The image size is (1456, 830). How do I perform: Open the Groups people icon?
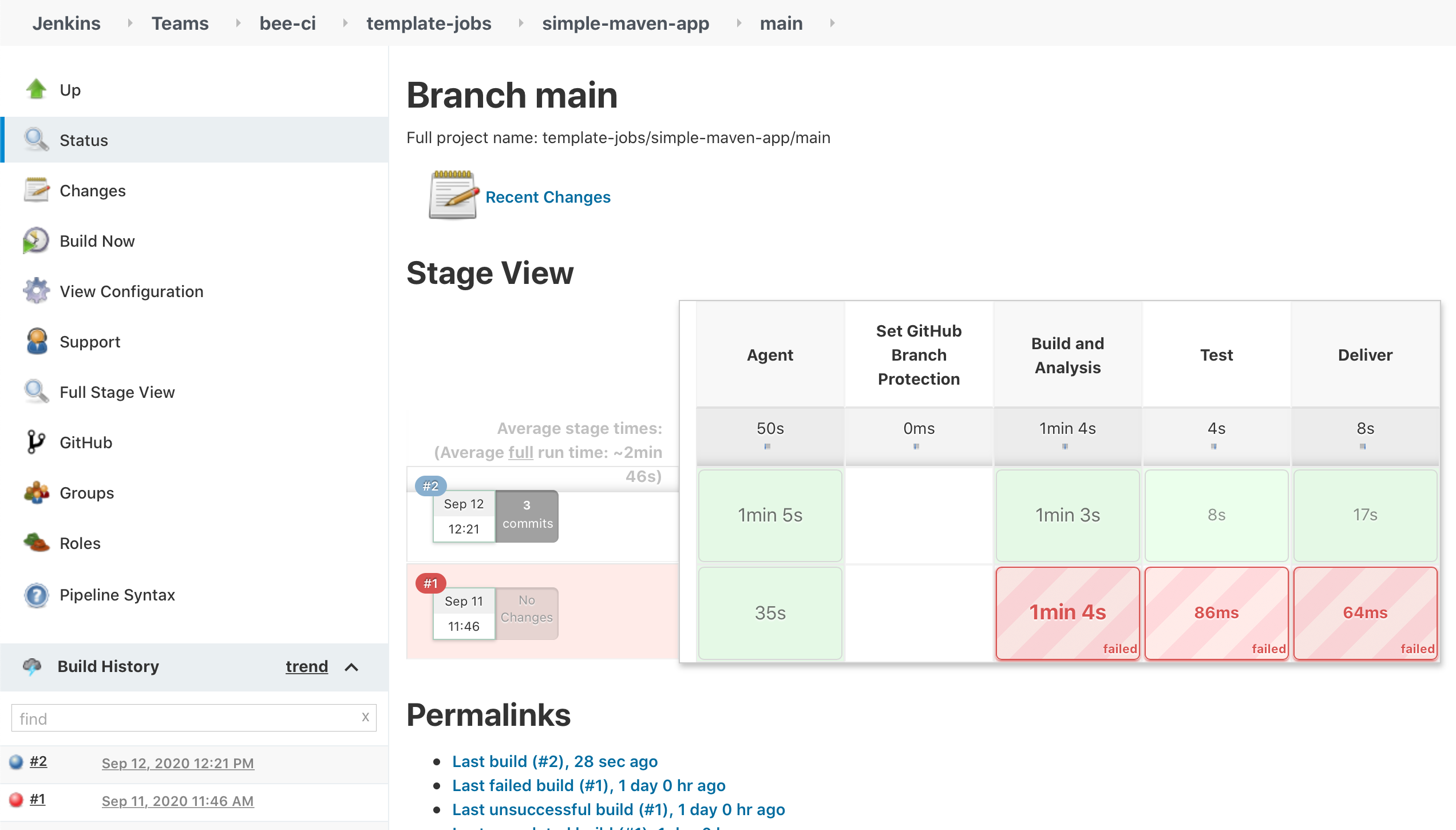36,492
